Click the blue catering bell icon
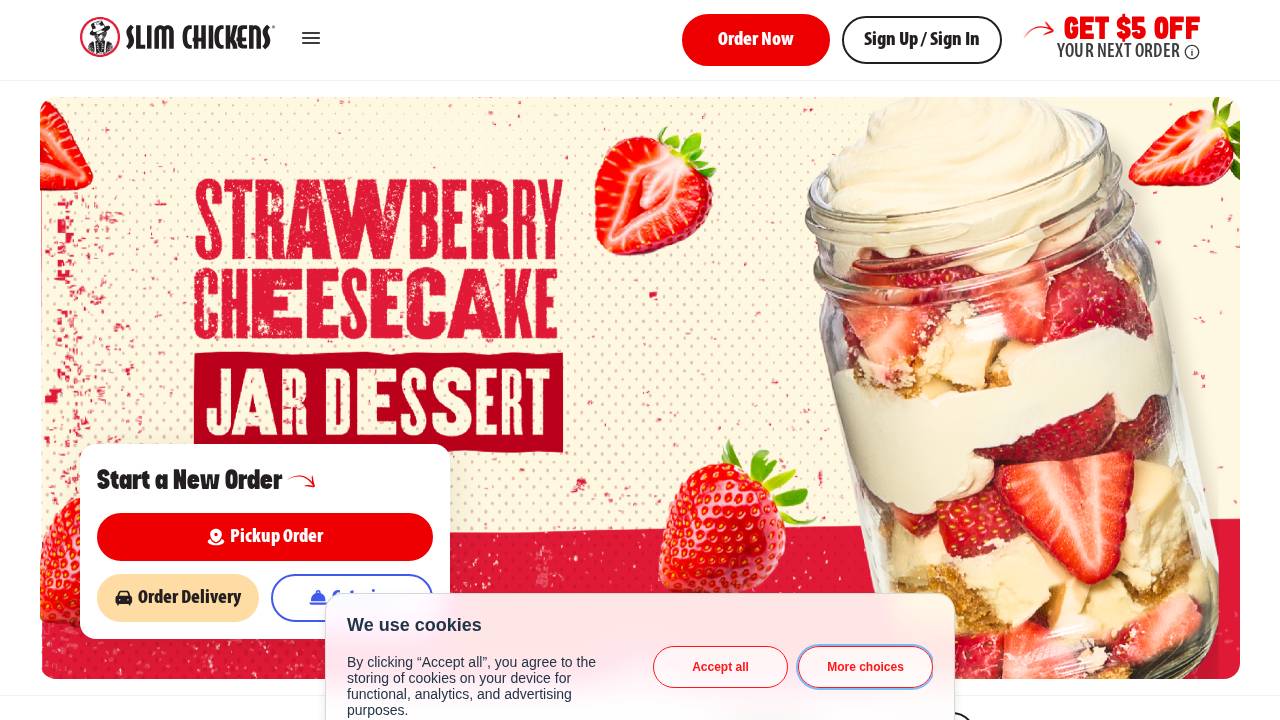This screenshot has height=720, width=1280. click(x=318, y=597)
